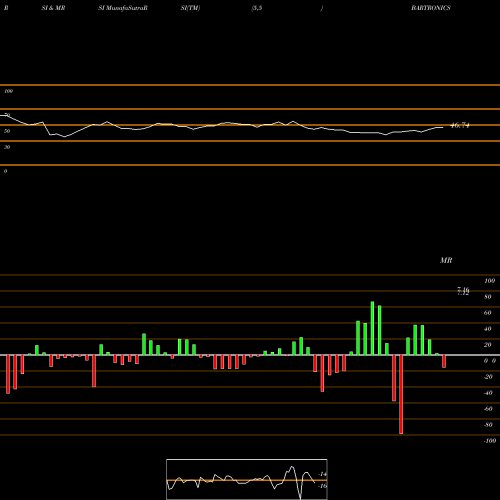Click the last red MR bar at the right end
Image resolution: width=500 pixels, height=500 pixels.
444,361
